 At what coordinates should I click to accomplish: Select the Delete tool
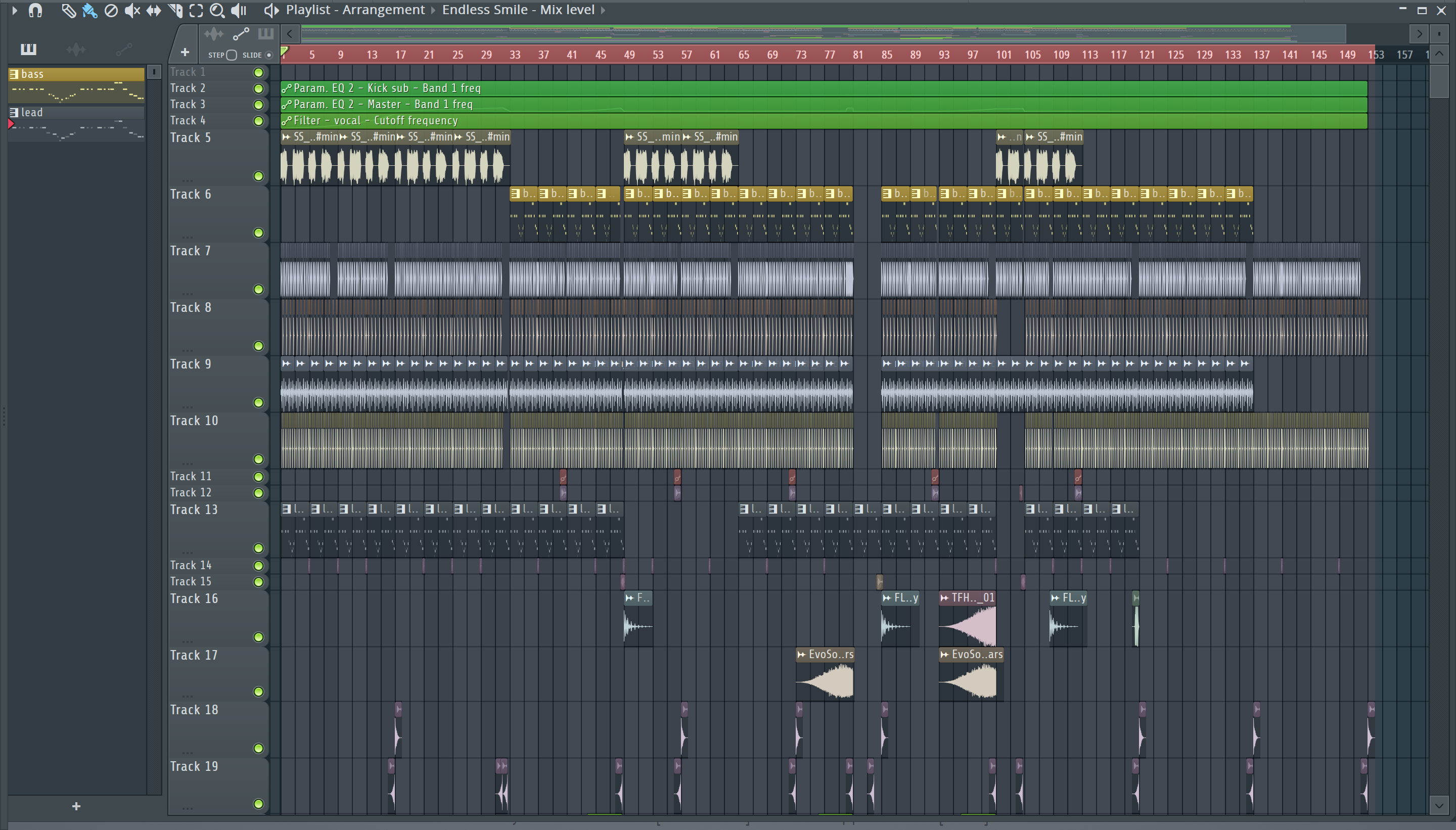tap(111, 10)
